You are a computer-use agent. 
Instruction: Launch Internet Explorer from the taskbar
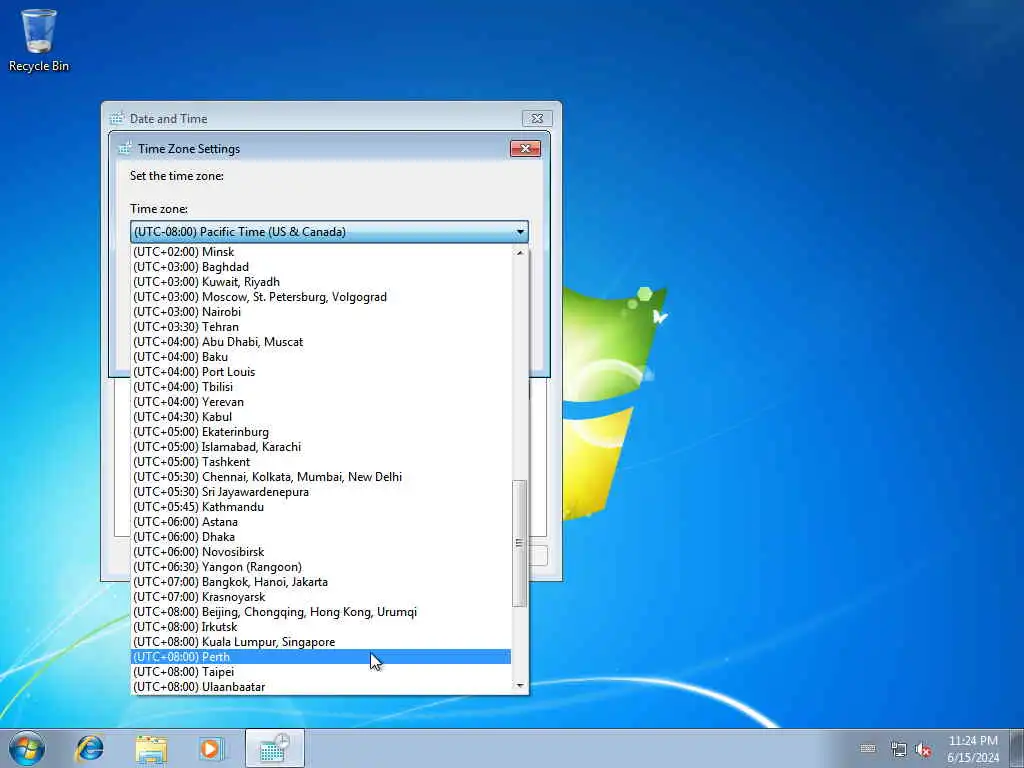tap(89, 748)
